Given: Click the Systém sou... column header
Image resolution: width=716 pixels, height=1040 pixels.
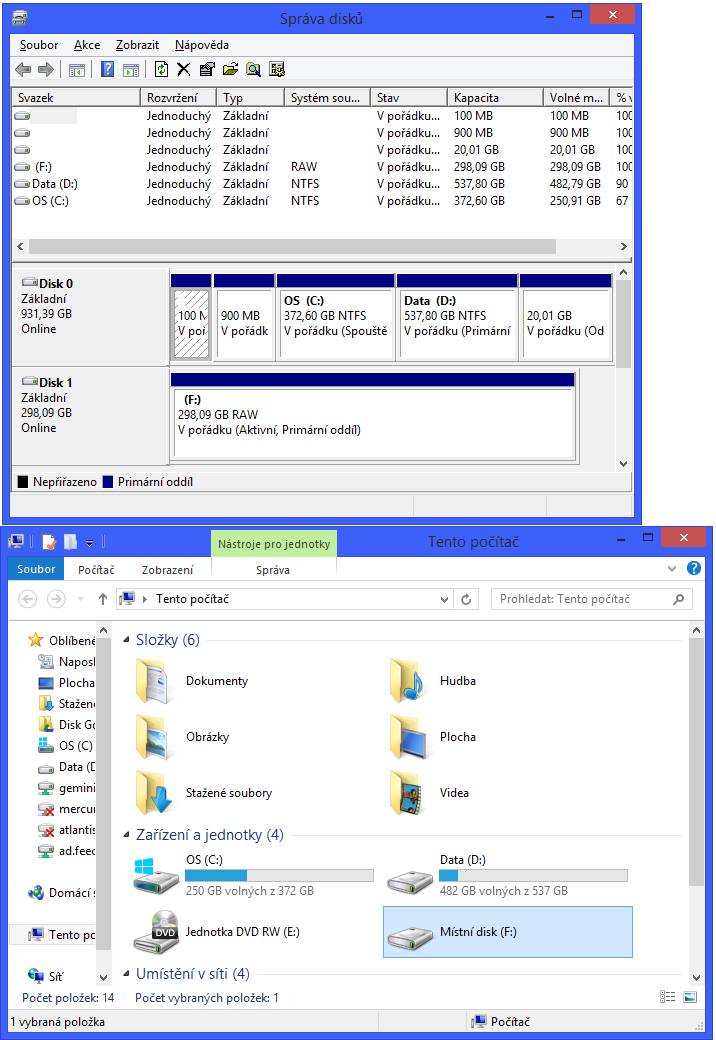Looking at the screenshot, I should point(327,98).
